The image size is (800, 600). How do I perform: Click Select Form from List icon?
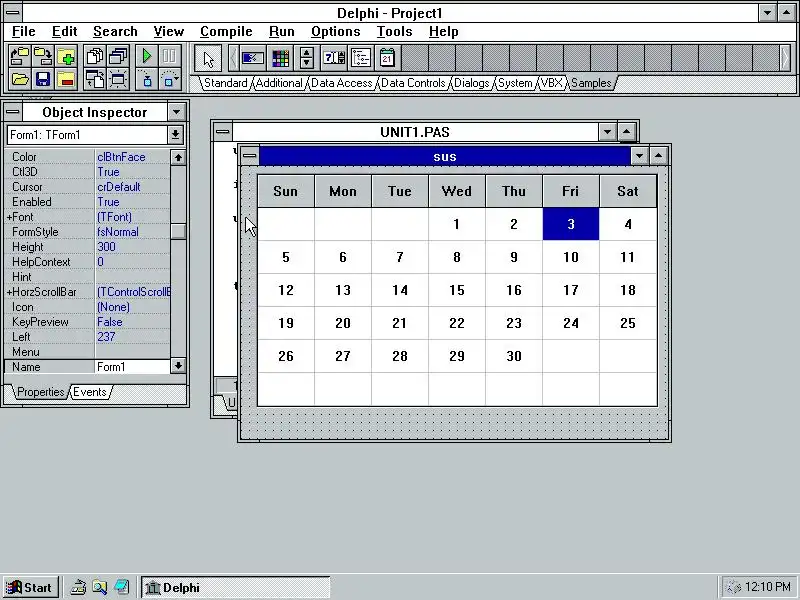[x=118, y=57]
